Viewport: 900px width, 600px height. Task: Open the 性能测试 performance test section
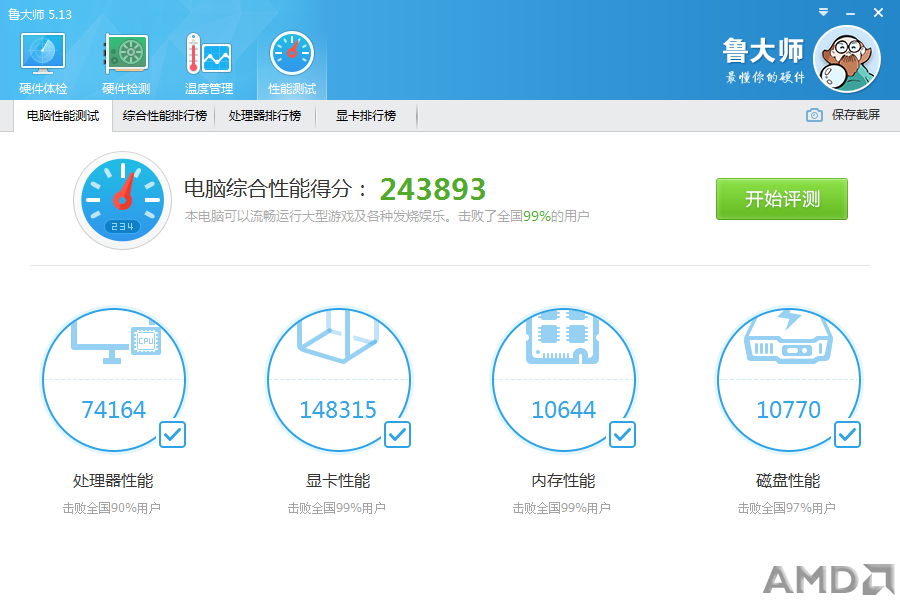(x=292, y=63)
